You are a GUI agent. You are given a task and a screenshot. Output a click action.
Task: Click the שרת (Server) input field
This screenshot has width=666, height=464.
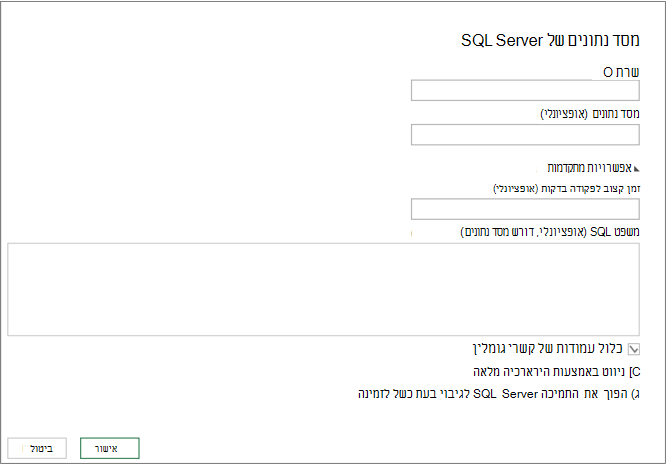pos(525,91)
